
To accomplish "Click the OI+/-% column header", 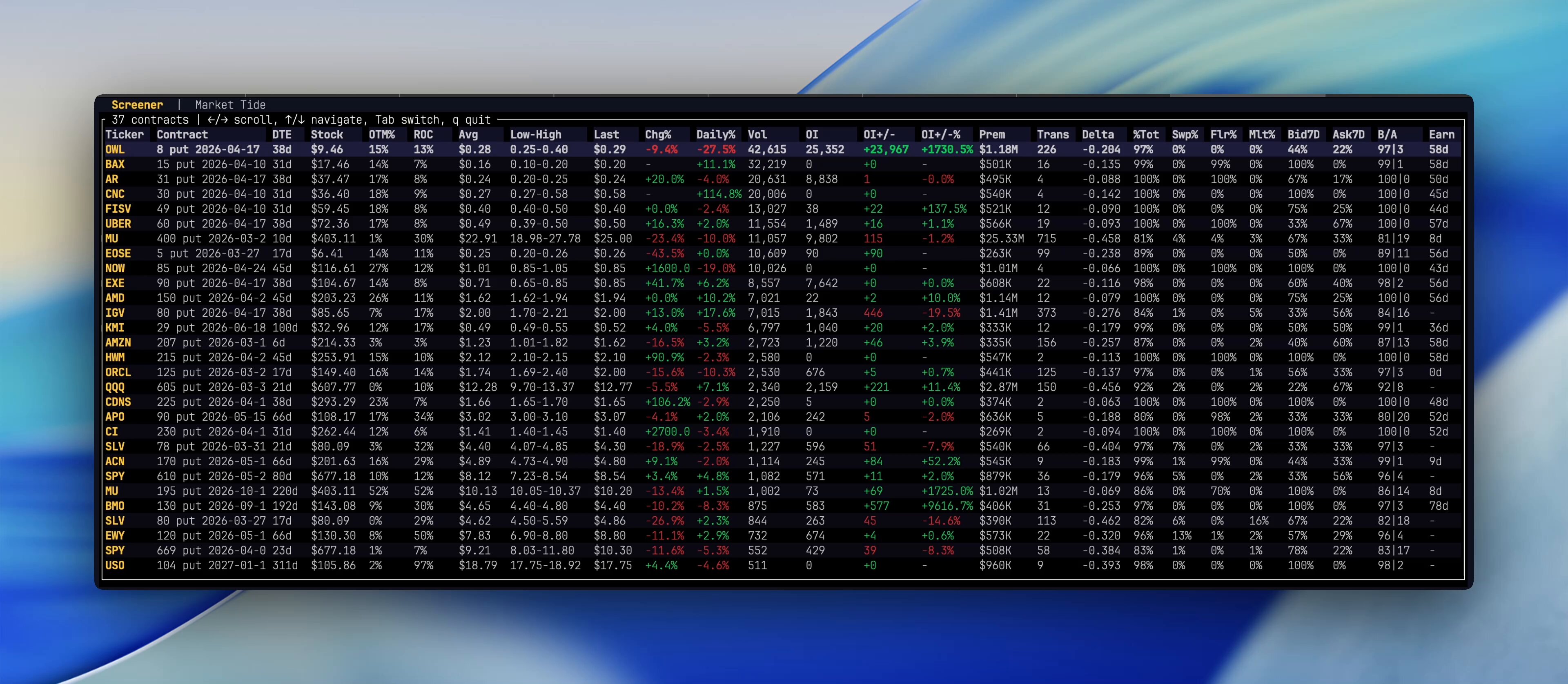I will [x=941, y=135].
